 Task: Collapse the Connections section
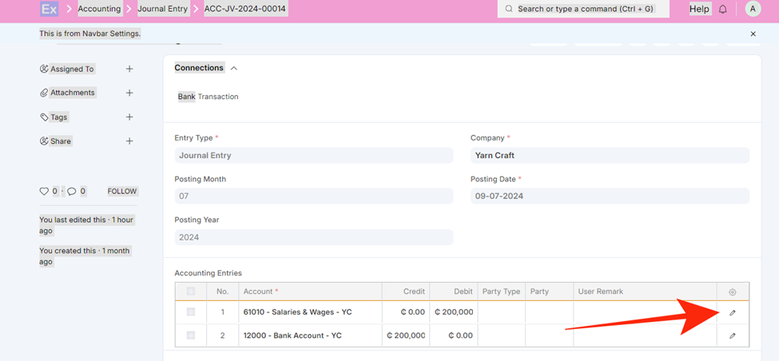234,68
